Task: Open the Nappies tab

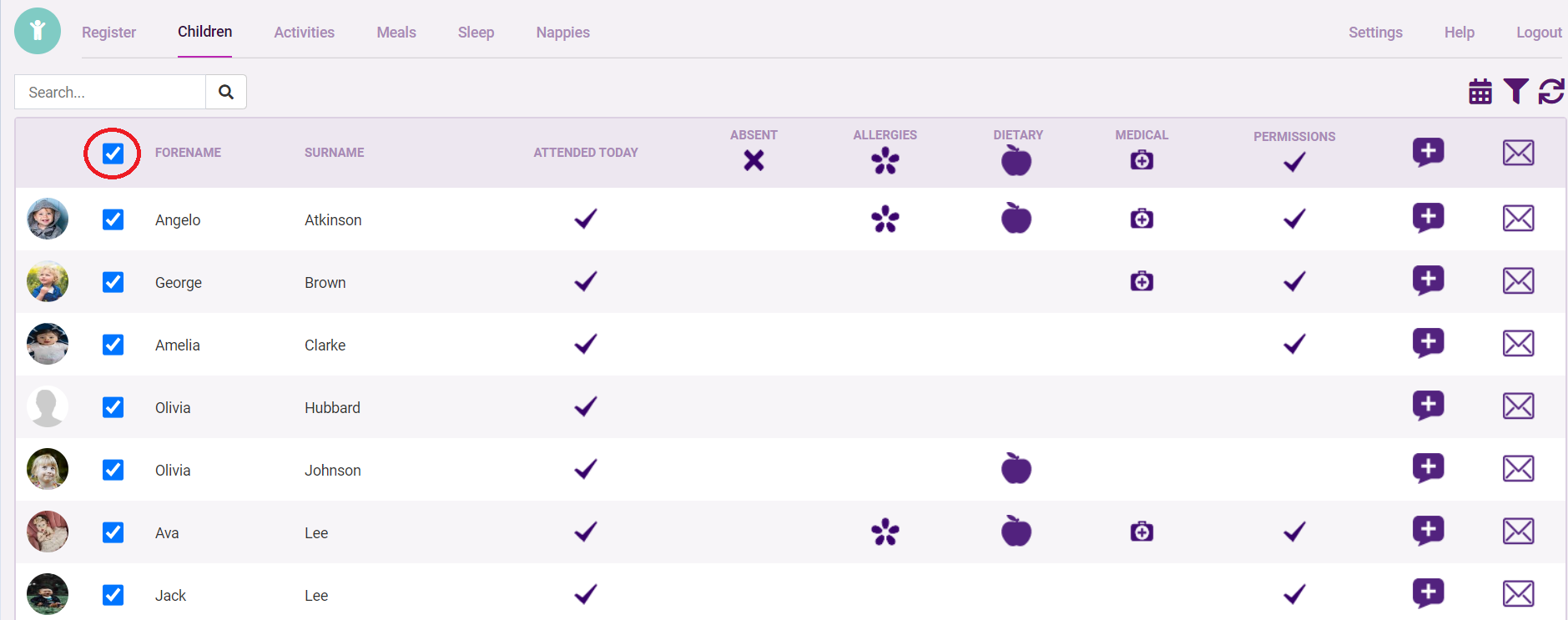Action: (x=562, y=33)
